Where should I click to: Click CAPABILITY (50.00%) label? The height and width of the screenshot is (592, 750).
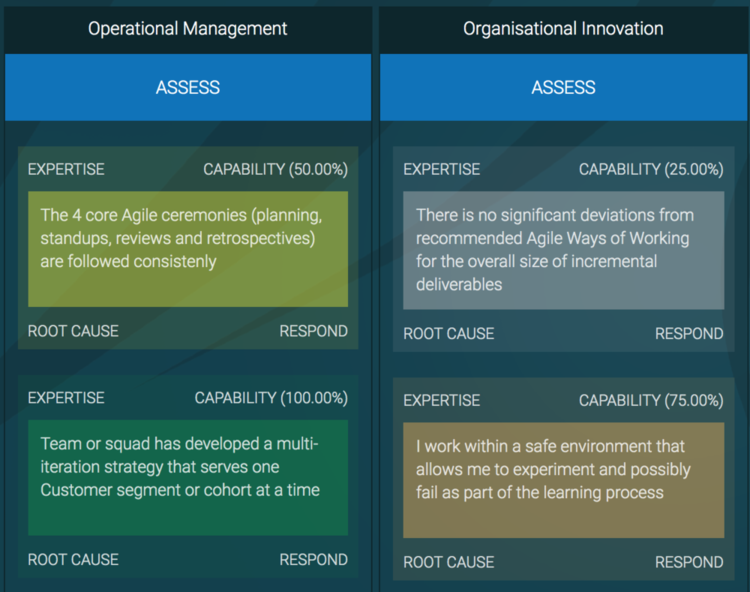276,169
